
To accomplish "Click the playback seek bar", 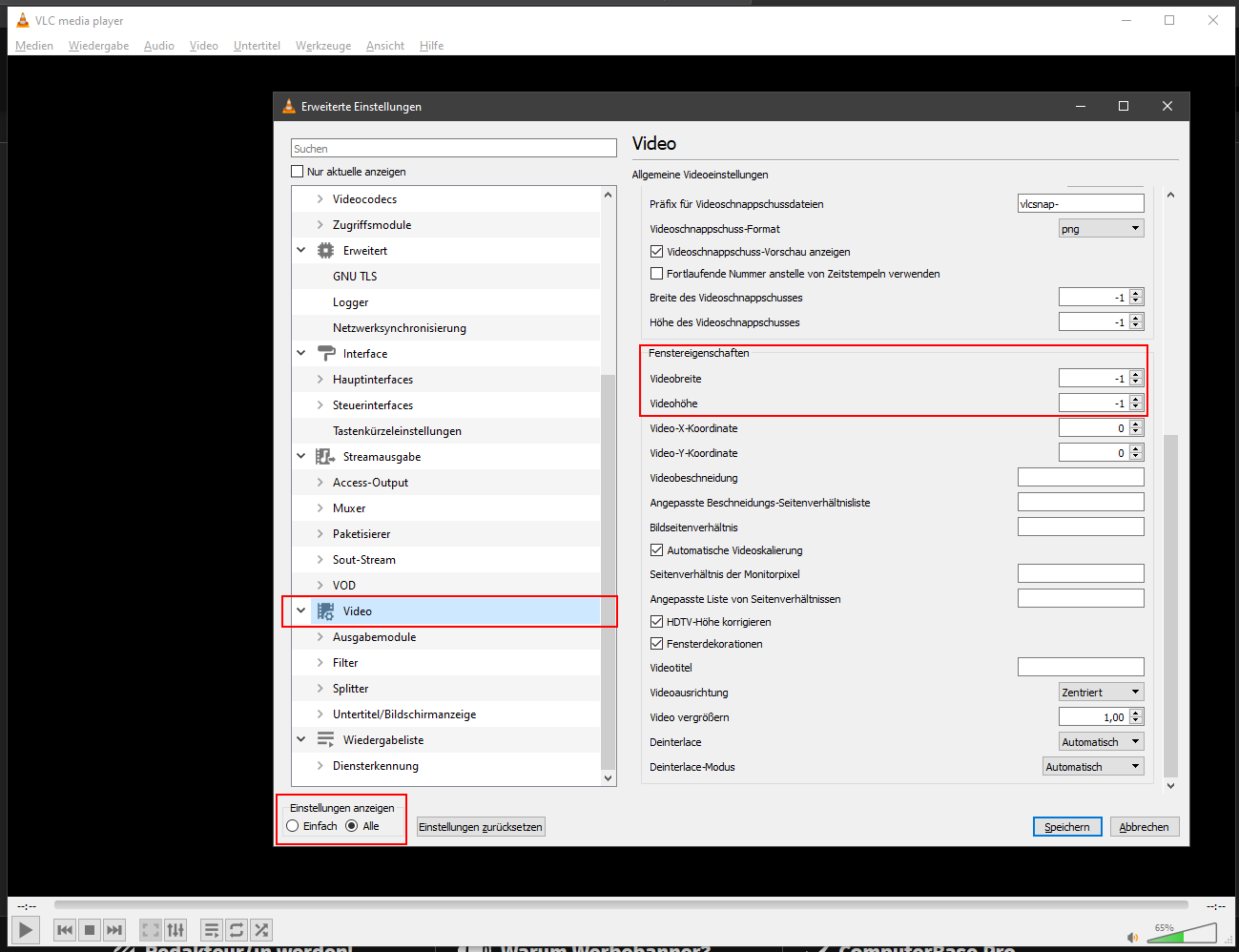I will coord(621,905).
